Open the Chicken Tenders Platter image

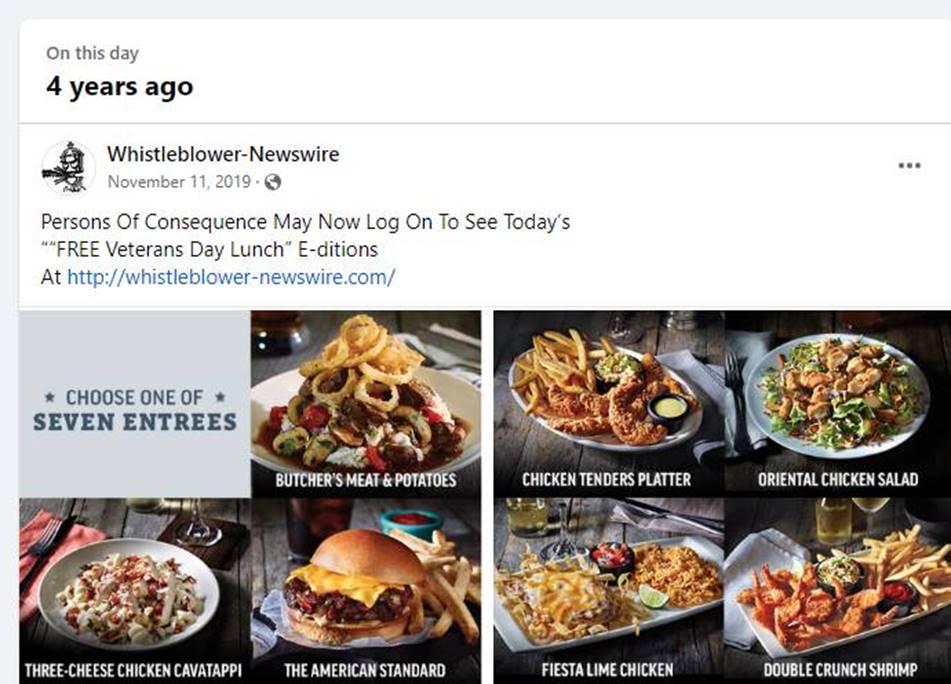coord(609,404)
